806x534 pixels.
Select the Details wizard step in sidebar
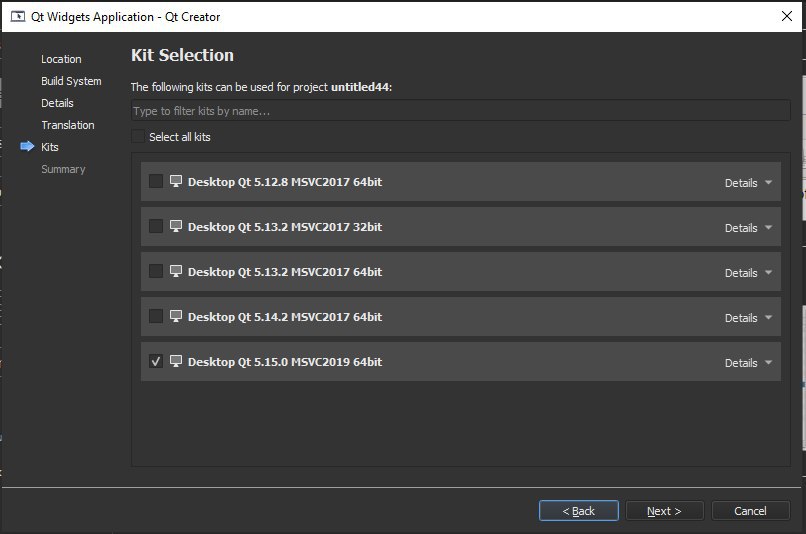(57, 103)
